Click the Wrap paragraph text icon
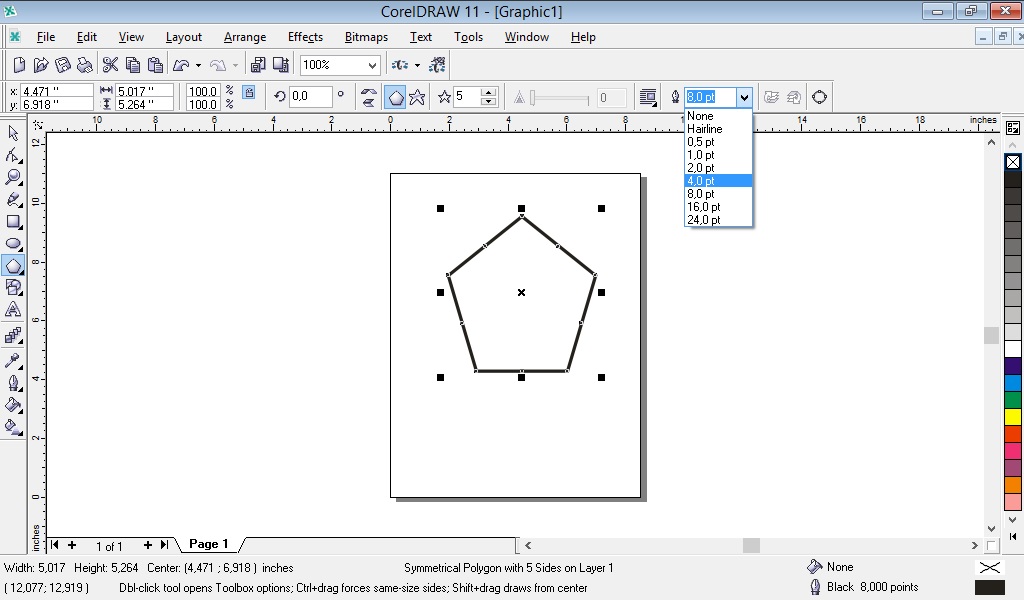The height and width of the screenshot is (600, 1024). (648, 97)
